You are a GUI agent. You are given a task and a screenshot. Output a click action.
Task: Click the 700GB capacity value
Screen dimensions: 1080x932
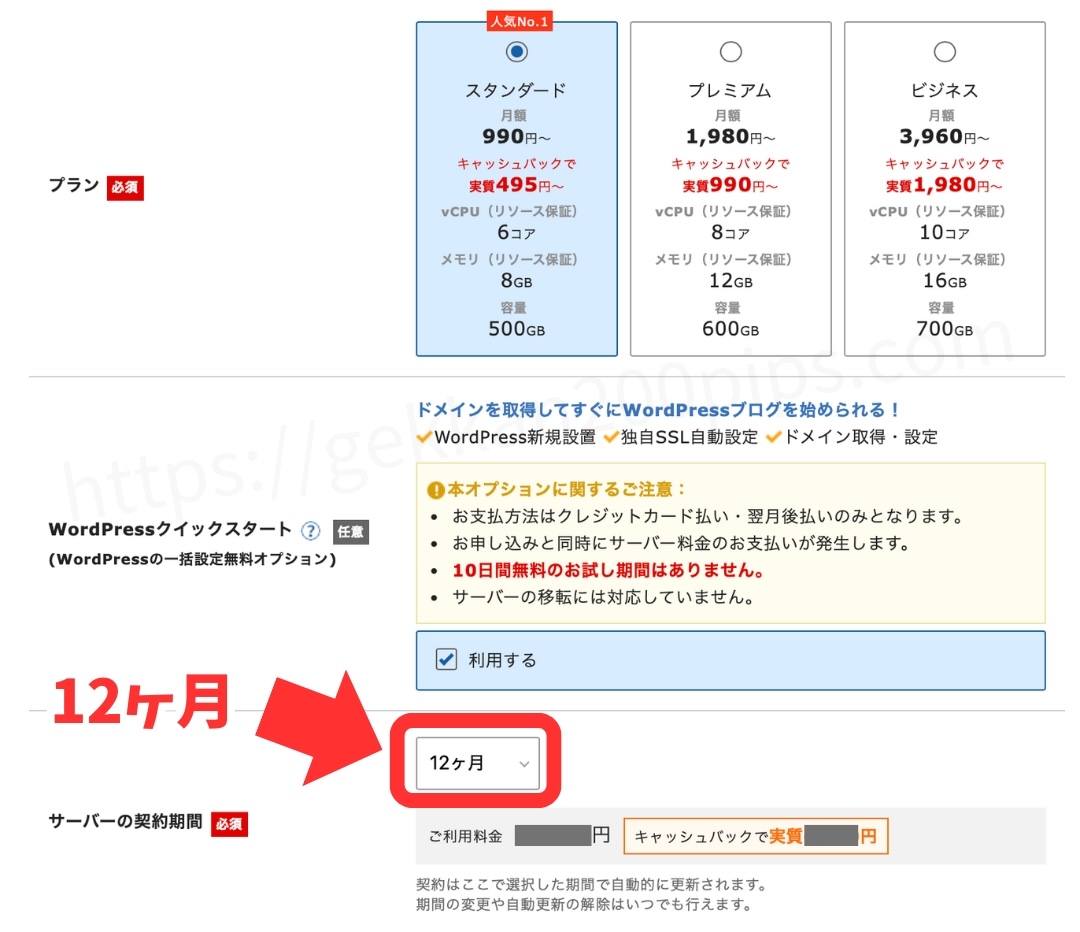tap(944, 329)
